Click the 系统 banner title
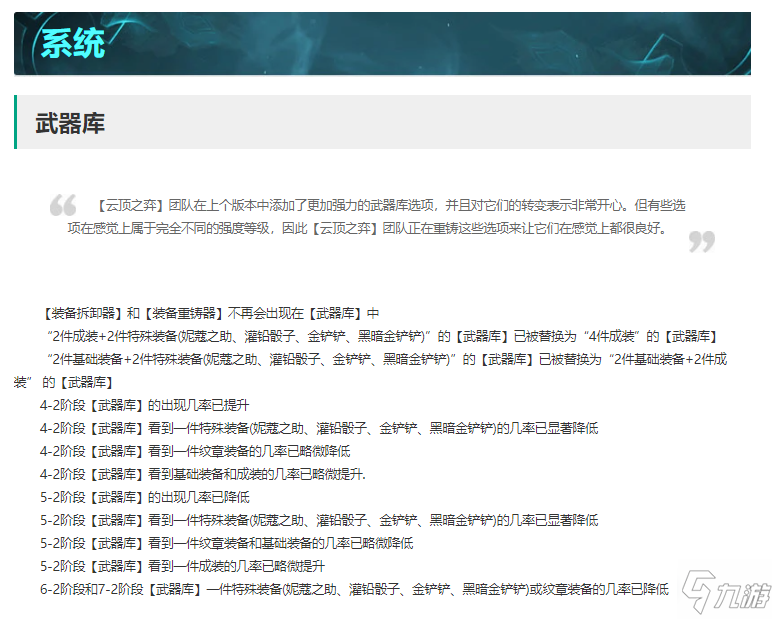Viewport: 774px width, 621px height. pyautogui.click(x=72, y=44)
